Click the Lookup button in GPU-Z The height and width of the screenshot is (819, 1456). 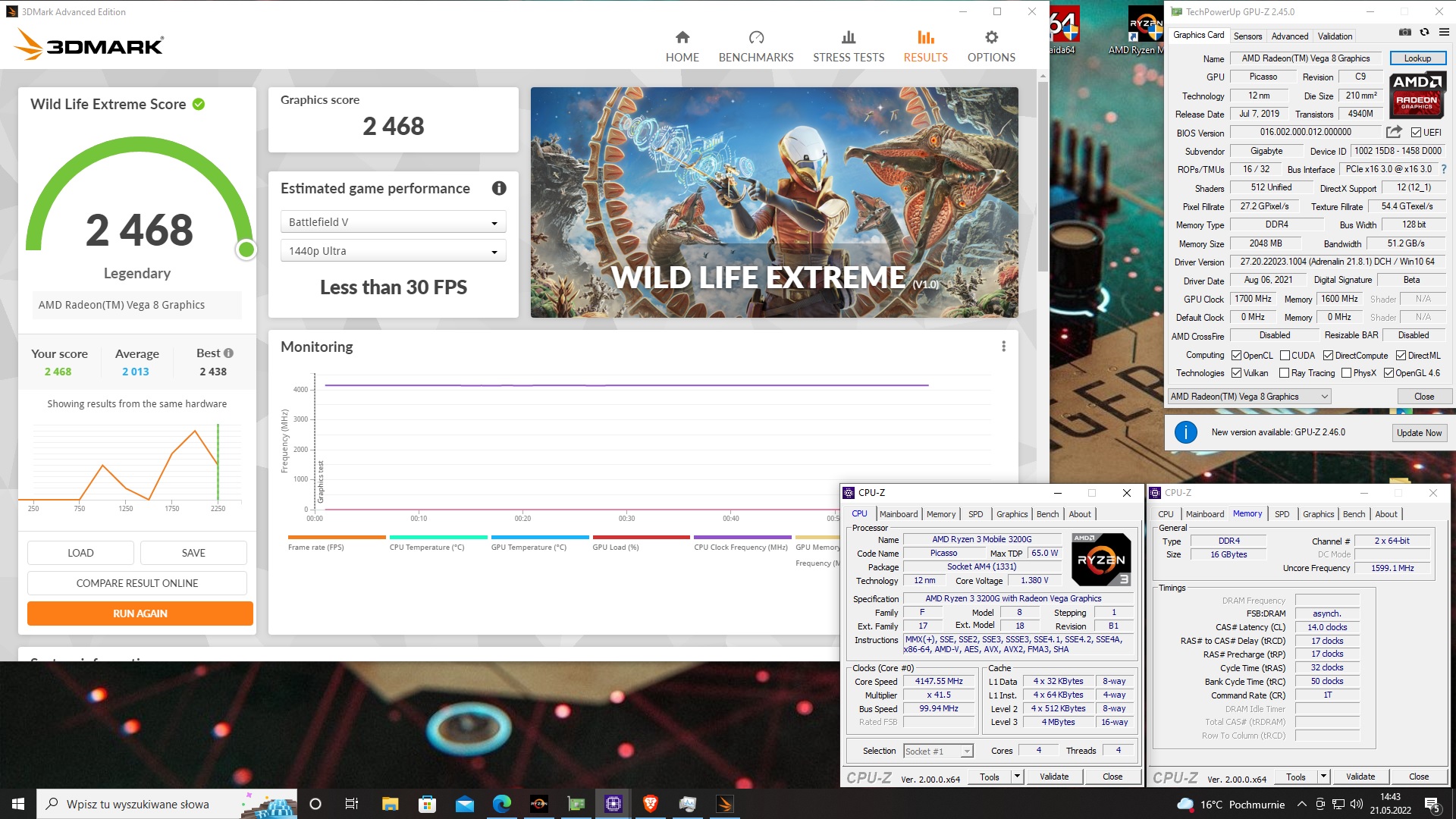pyautogui.click(x=1417, y=58)
